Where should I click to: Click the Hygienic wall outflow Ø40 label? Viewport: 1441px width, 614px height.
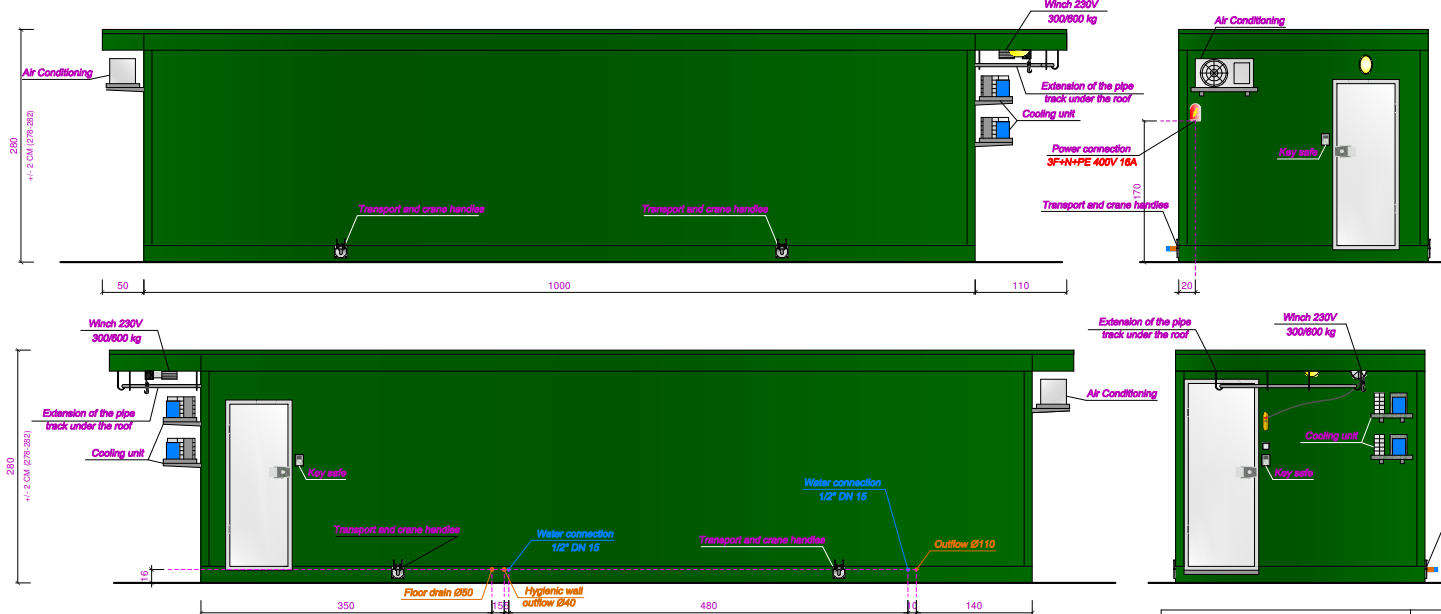click(553, 597)
